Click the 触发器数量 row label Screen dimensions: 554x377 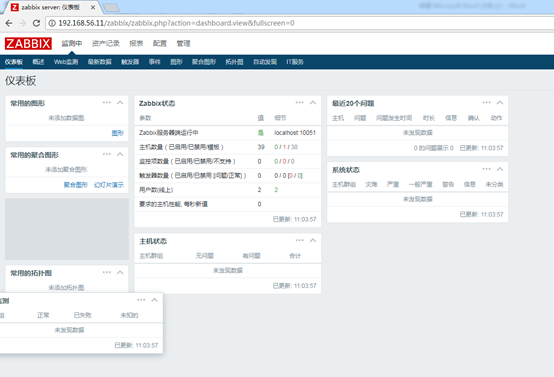(193, 176)
